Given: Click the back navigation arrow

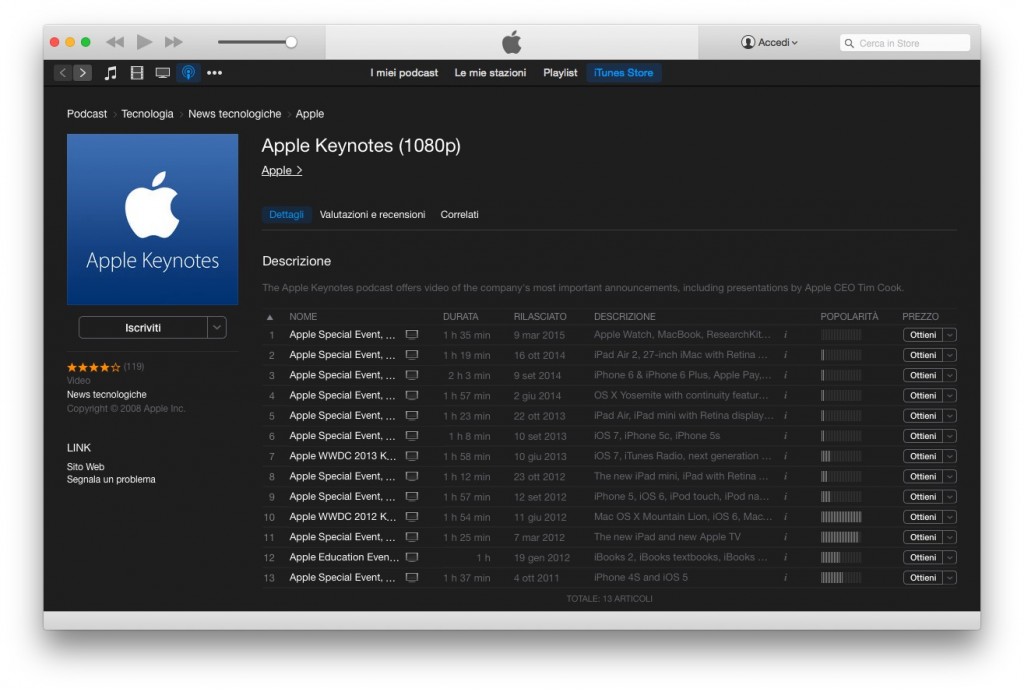Looking at the screenshot, I should click(x=62, y=72).
